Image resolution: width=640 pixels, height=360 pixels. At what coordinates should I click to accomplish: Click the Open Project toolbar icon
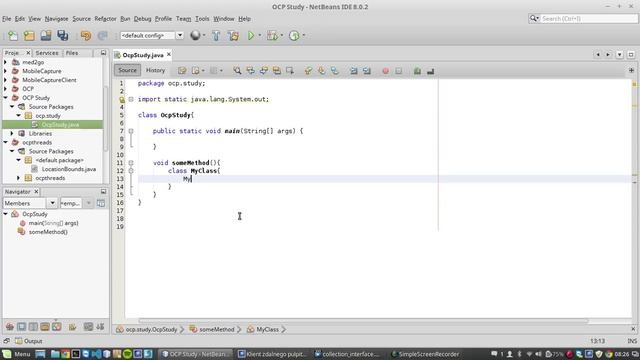point(46,36)
